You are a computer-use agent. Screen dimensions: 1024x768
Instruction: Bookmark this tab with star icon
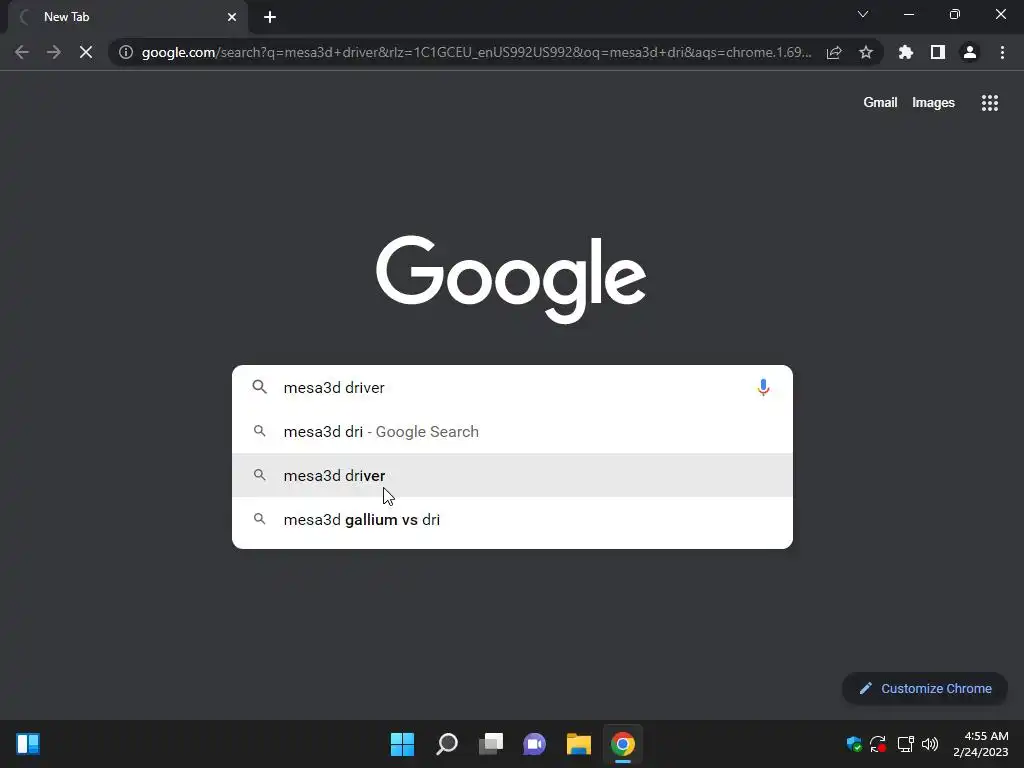point(866,52)
